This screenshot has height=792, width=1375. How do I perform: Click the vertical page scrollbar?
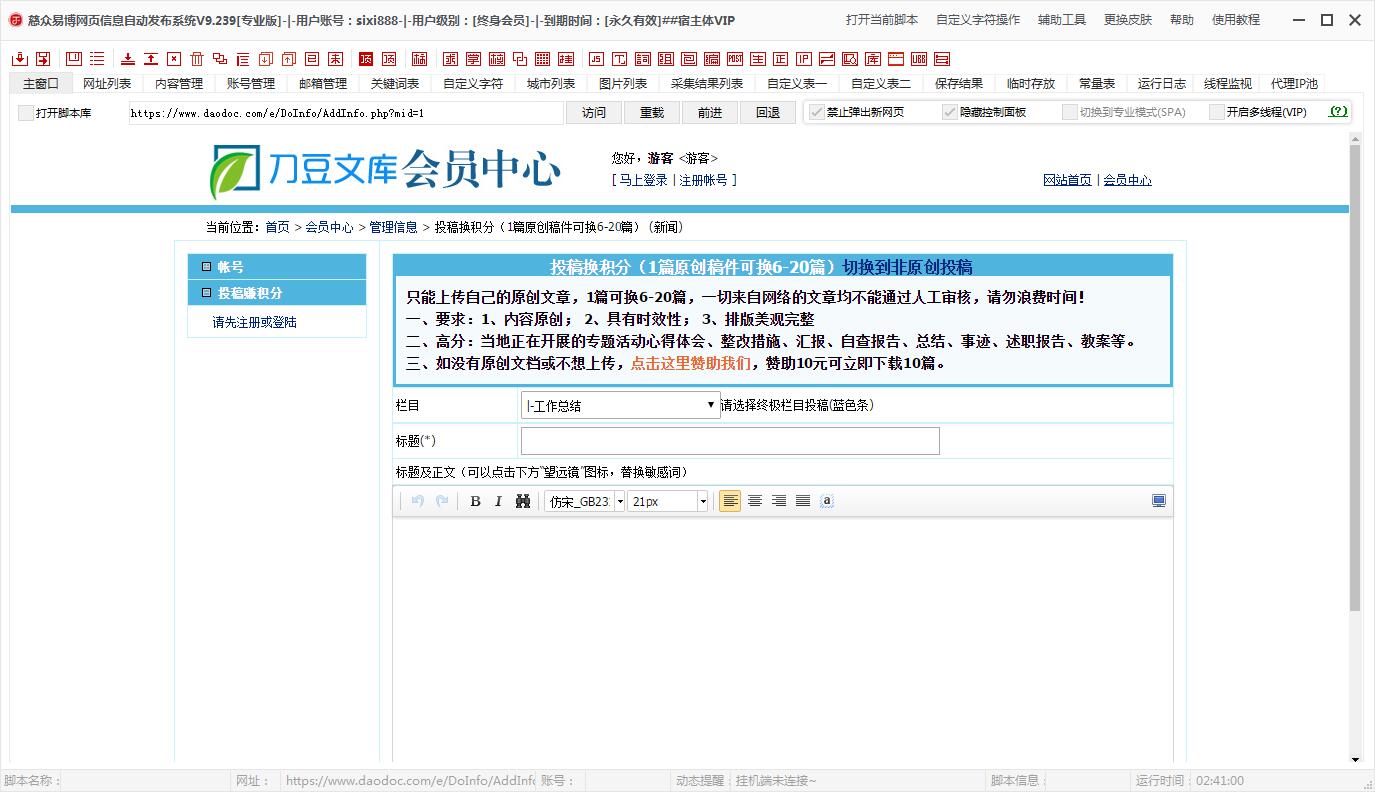pos(1355,380)
